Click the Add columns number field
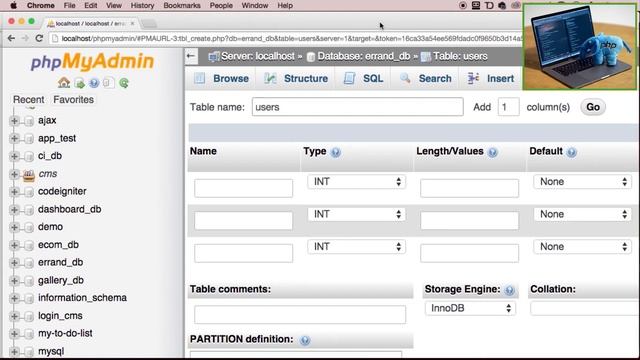This screenshot has height=360, width=640. point(508,107)
